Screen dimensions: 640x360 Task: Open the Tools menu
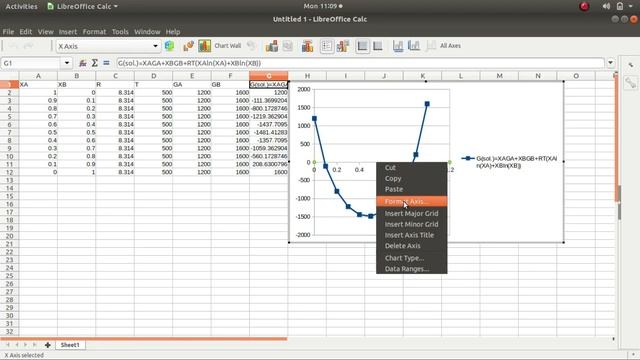[120, 31]
